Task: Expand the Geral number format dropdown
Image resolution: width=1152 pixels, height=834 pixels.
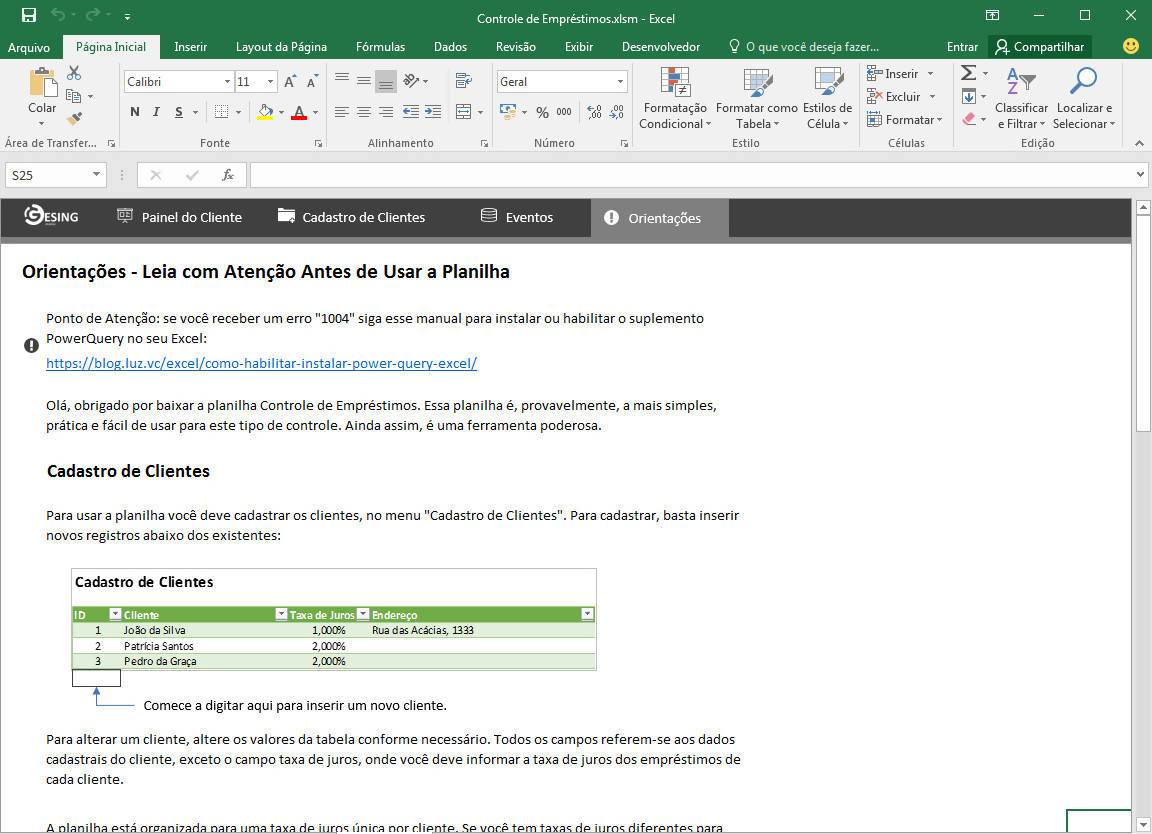Action: click(x=620, y=82)
